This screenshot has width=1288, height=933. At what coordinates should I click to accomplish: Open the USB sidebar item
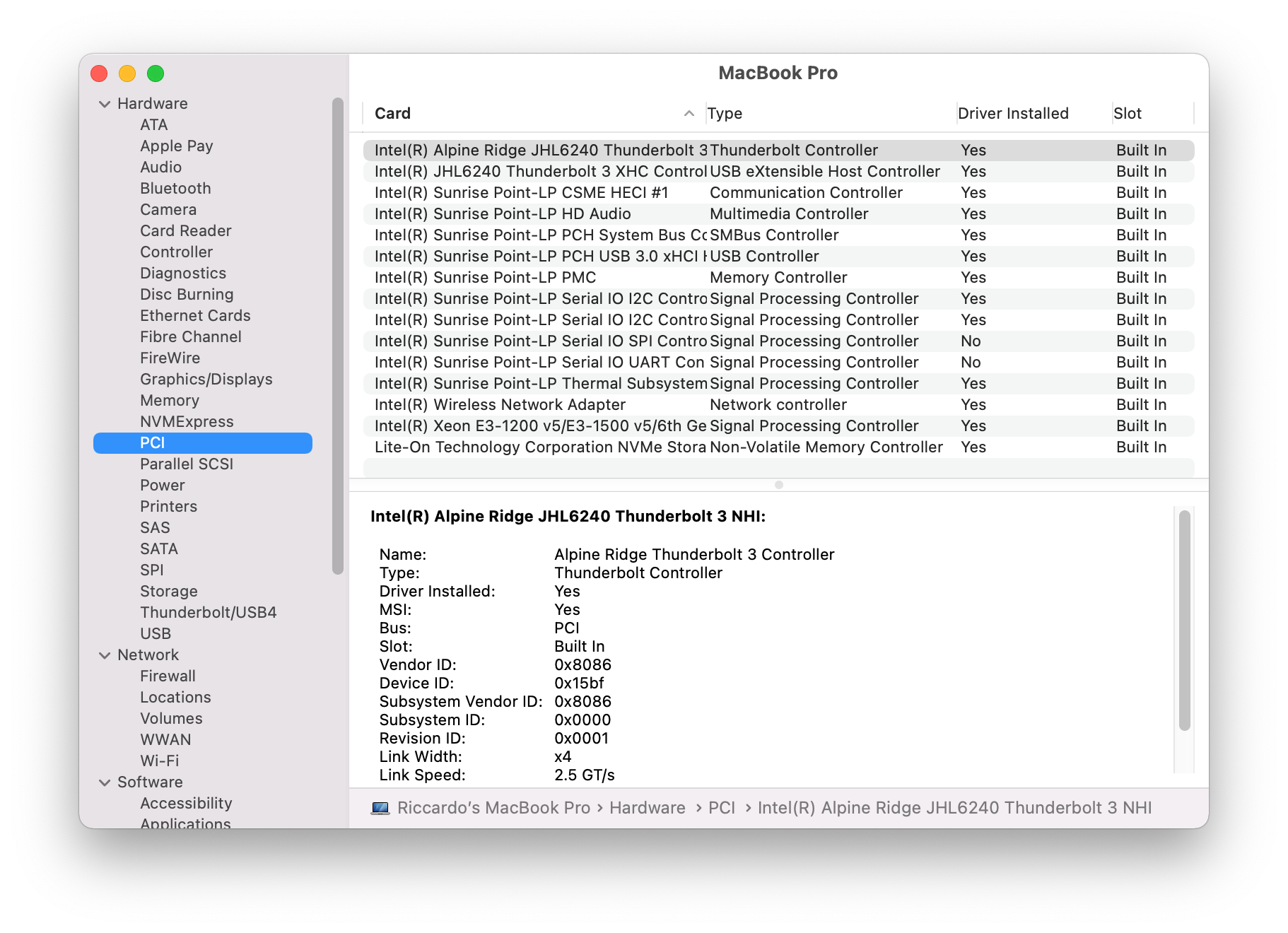point(156,634)
